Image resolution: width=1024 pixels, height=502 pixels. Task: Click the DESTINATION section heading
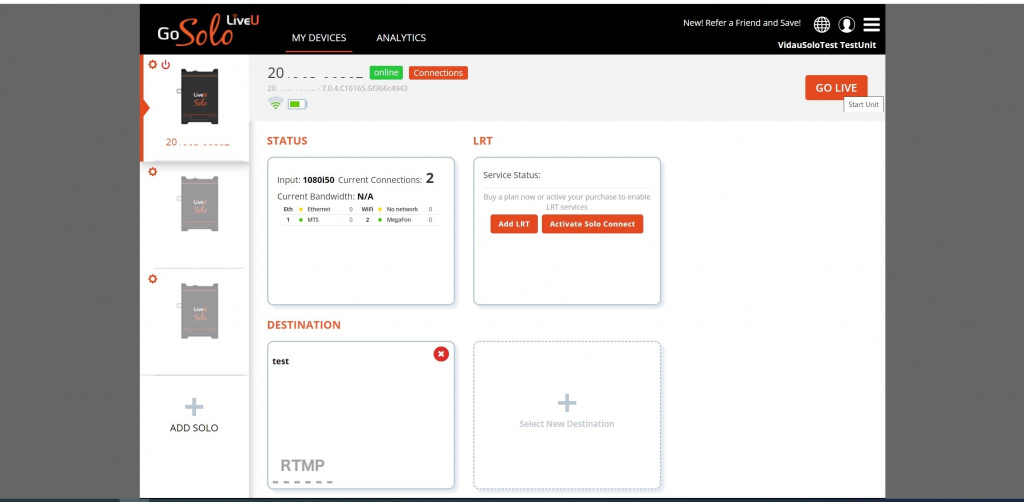coord(304,325)
